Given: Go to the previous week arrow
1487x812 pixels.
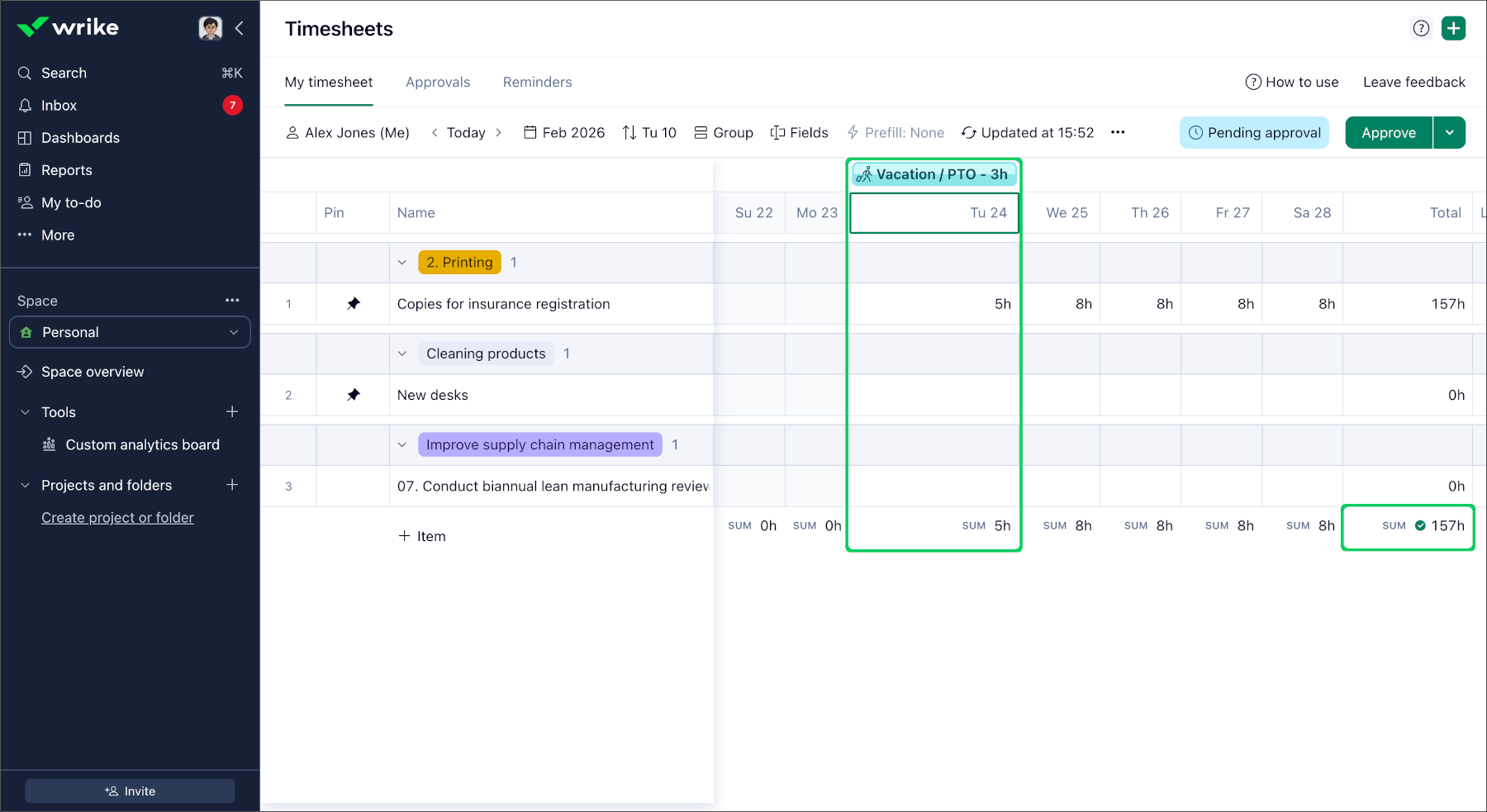Looking at the screenshot, I should pyautogui.click(x=435, y=132).
